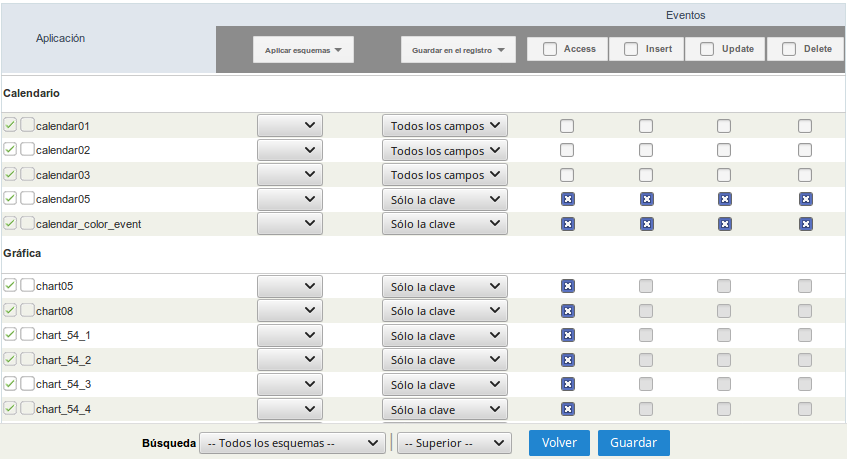Open Sólo la clave dropdown for chart_54_1
The width and height of the screenshot is (847, 459).
[445, 335]
